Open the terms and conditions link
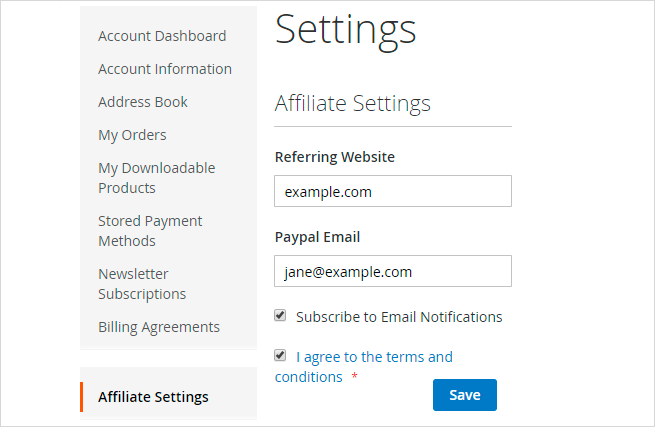Screen dimensions: 655x427 pos(374,357)
